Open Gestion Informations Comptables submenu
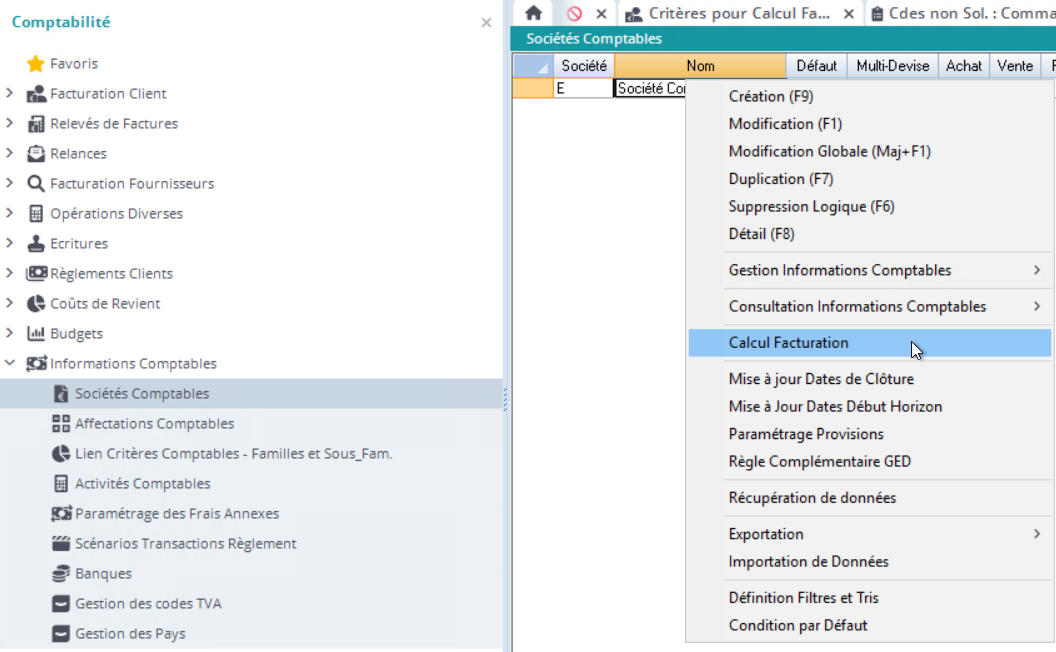The height and width of the screenshot is (652, 1056). click(840, 270)
